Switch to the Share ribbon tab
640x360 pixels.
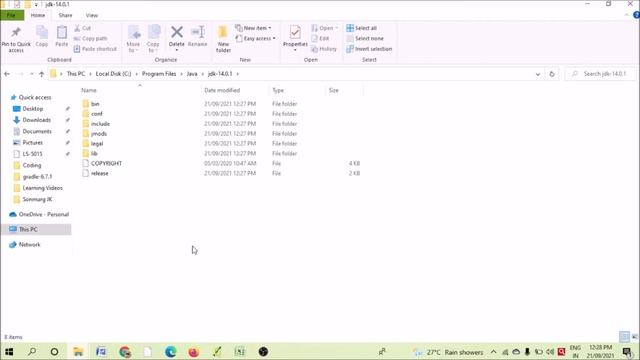pos(65,15)
